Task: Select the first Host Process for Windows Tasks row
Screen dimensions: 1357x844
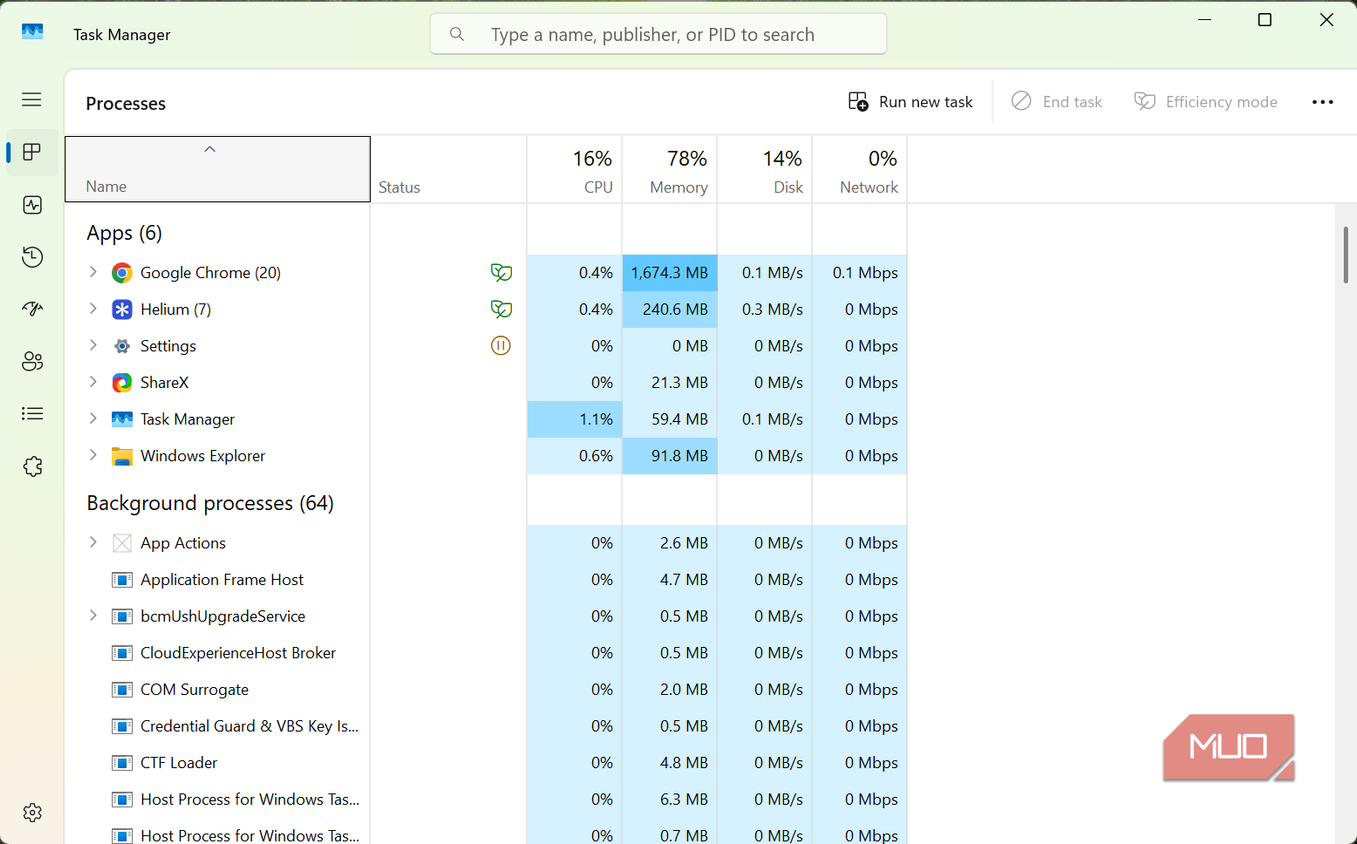Action: point(486,799)
